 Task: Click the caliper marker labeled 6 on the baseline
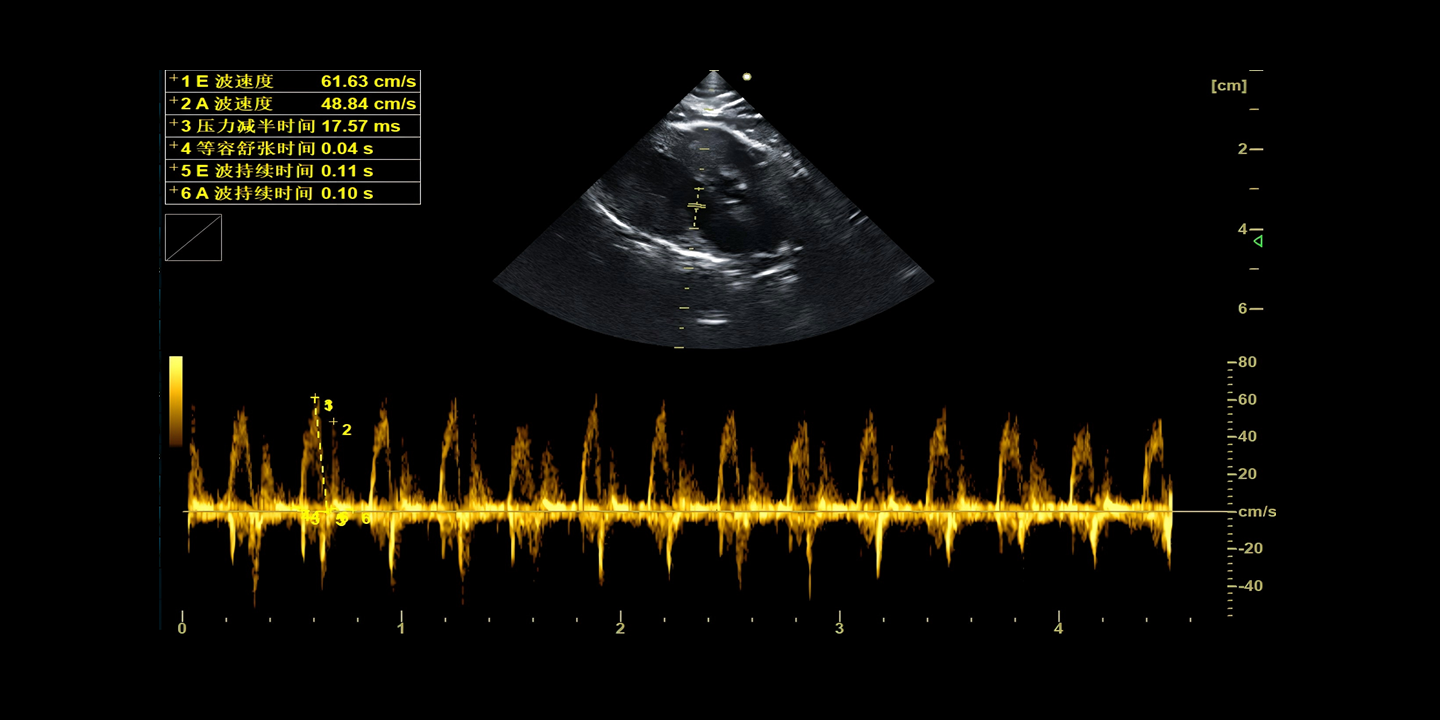[365, 519]
